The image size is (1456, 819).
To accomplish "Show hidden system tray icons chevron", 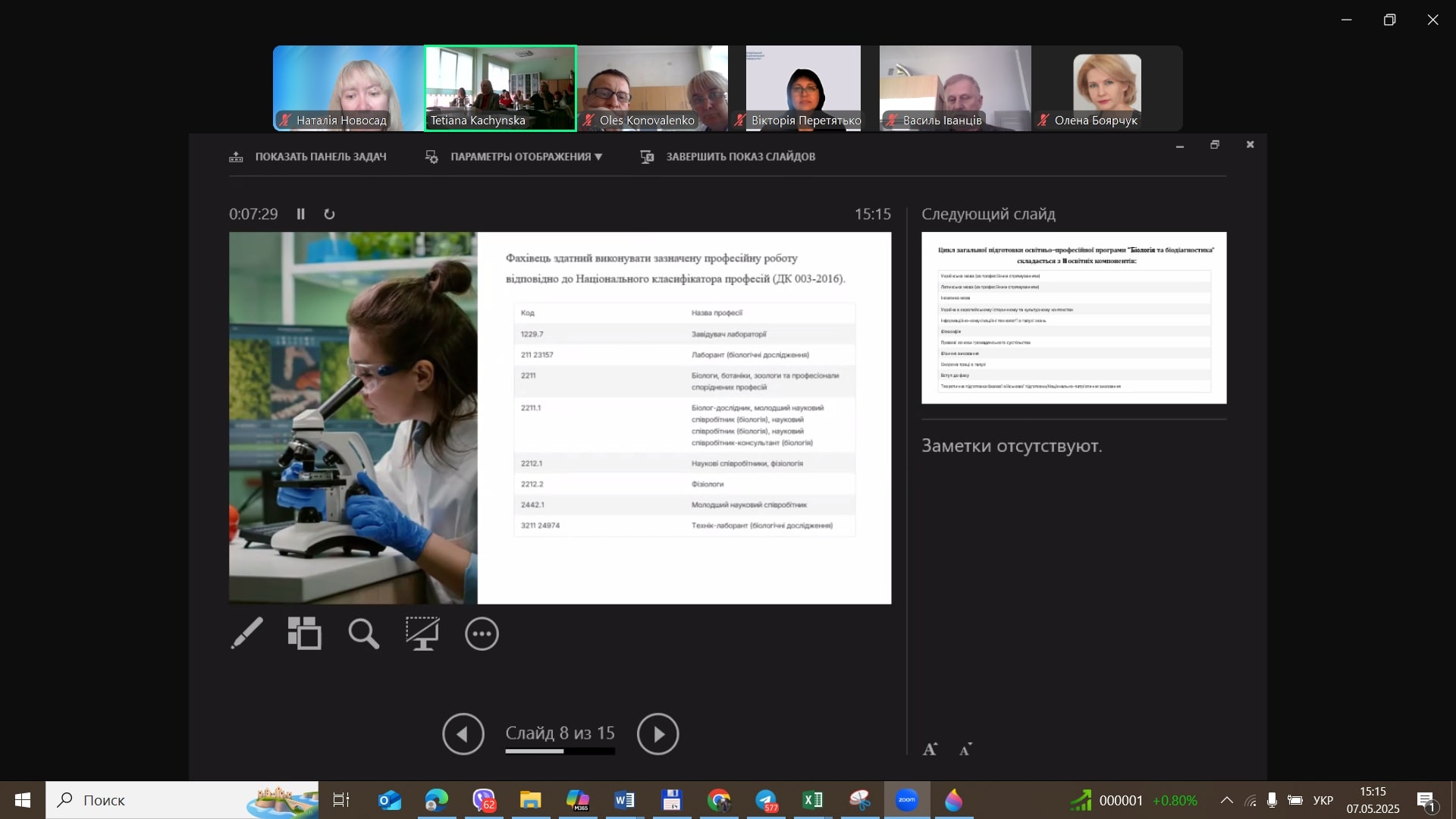I will (x=1226, y=800).
